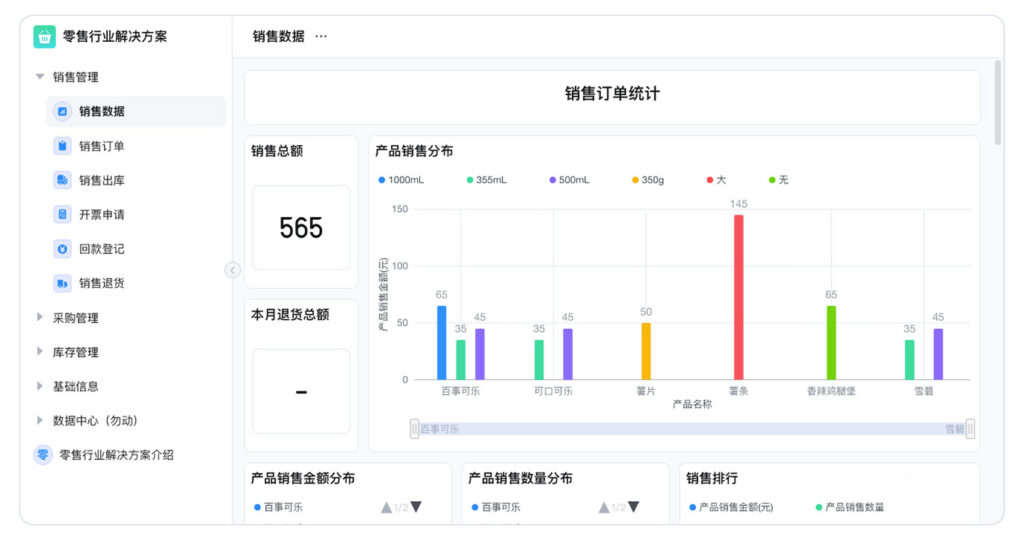This screenshot has height=546, width=1024.
Task: Go to next legend page in 产品销售金额分布
Action: pyautogui.click(x=416, y=507)
